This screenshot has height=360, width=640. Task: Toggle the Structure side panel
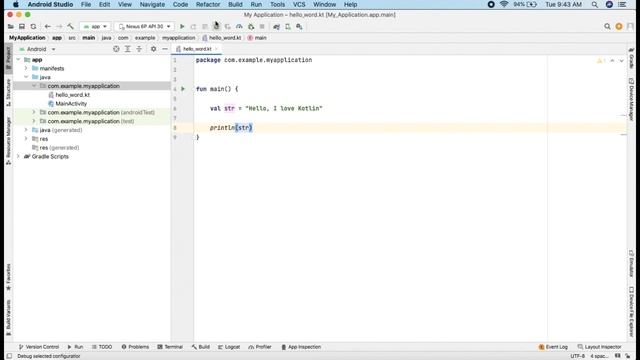(9, 93)
